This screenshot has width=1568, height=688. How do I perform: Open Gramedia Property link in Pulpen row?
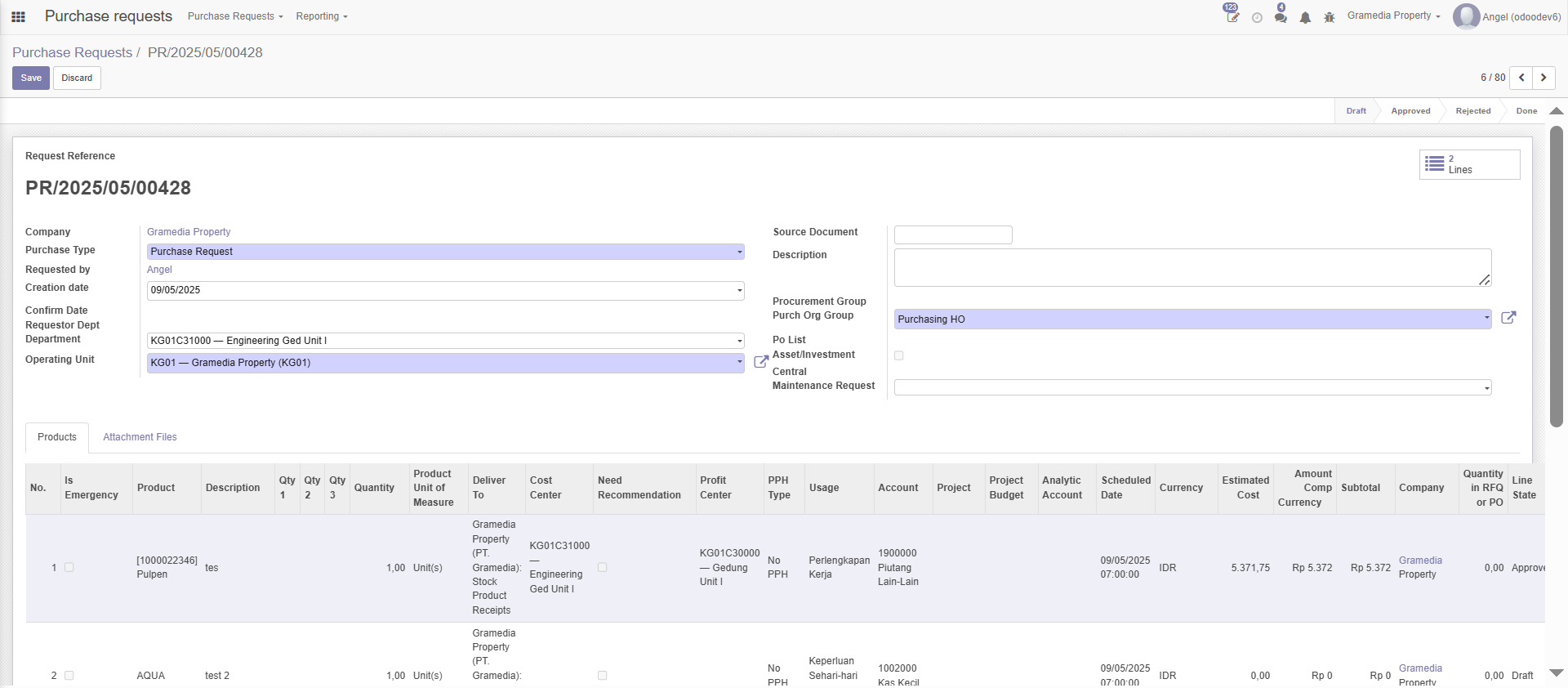point(1420,567)
